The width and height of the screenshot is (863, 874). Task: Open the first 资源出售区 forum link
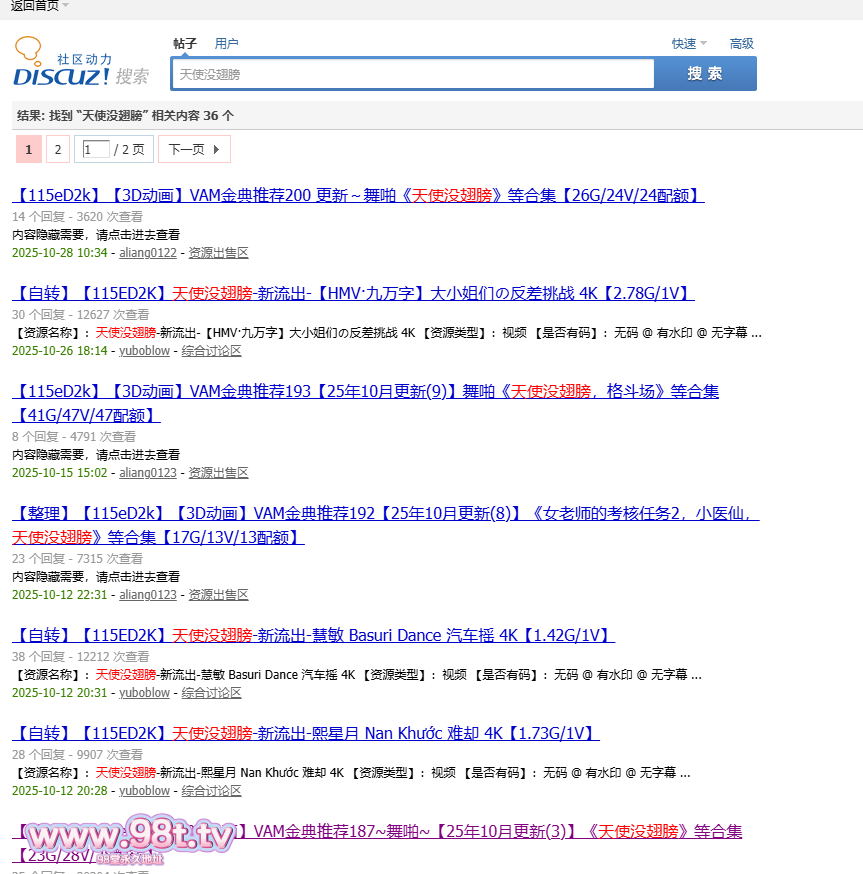point(218,253)
